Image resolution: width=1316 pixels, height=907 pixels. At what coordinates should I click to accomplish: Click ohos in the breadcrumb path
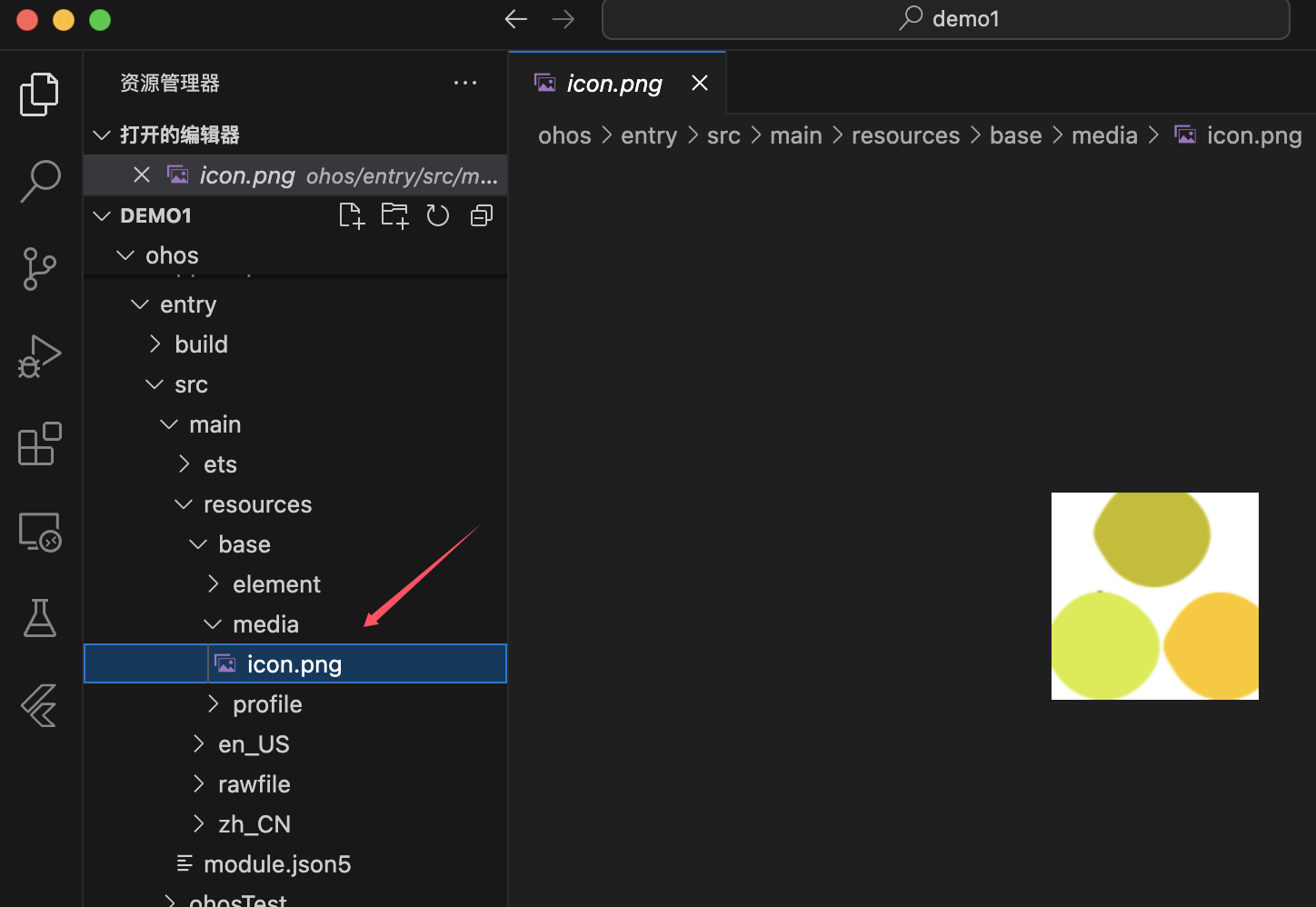coord(564,135)
